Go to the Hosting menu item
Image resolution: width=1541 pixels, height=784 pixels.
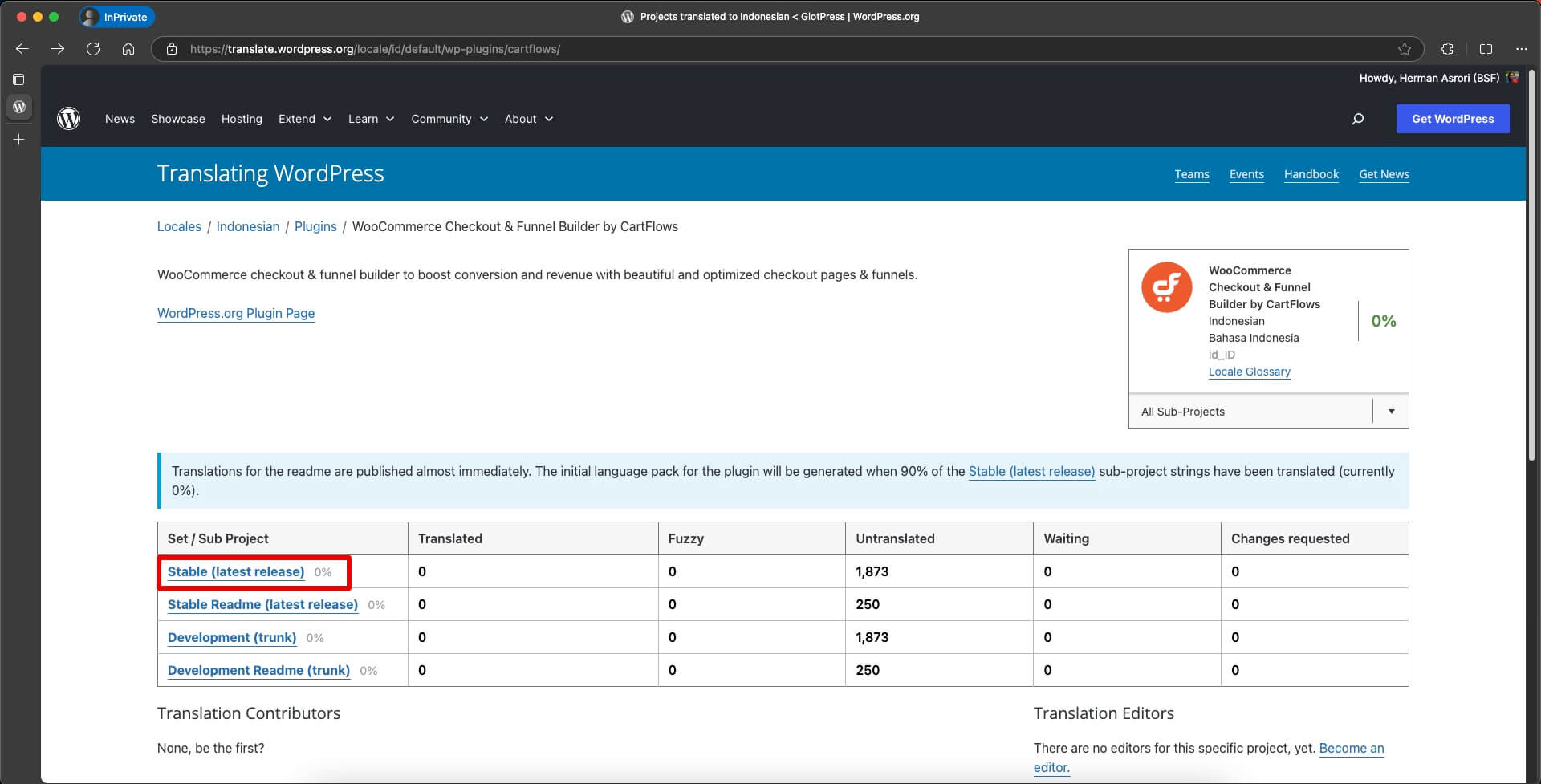(x=242, y=119)
